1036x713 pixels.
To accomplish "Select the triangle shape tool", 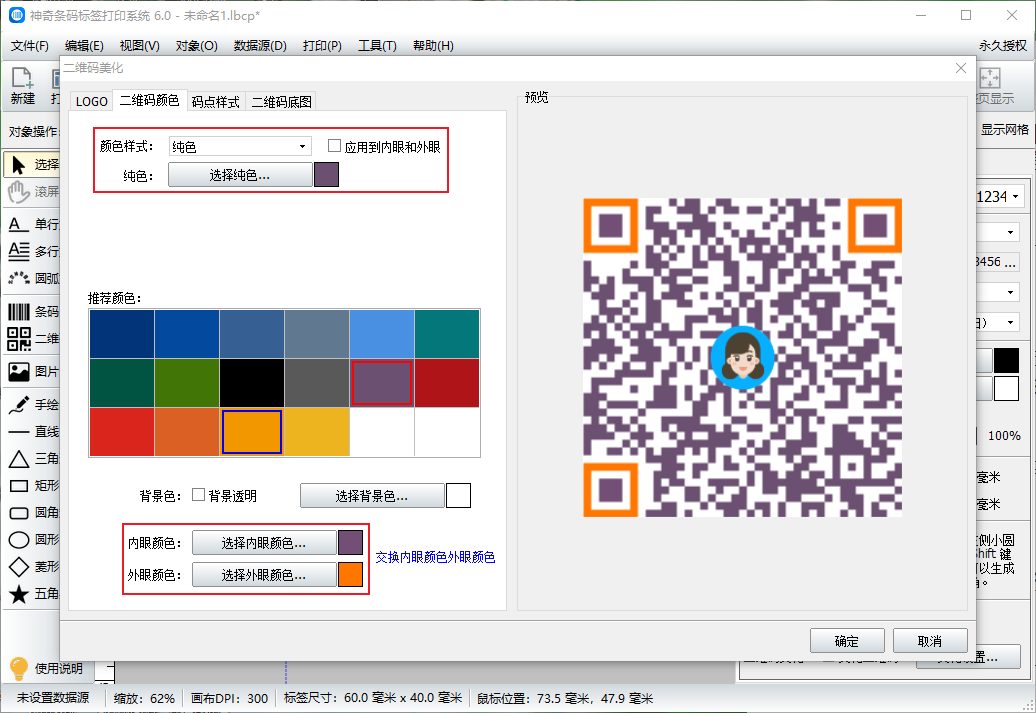I will (19, 459).
